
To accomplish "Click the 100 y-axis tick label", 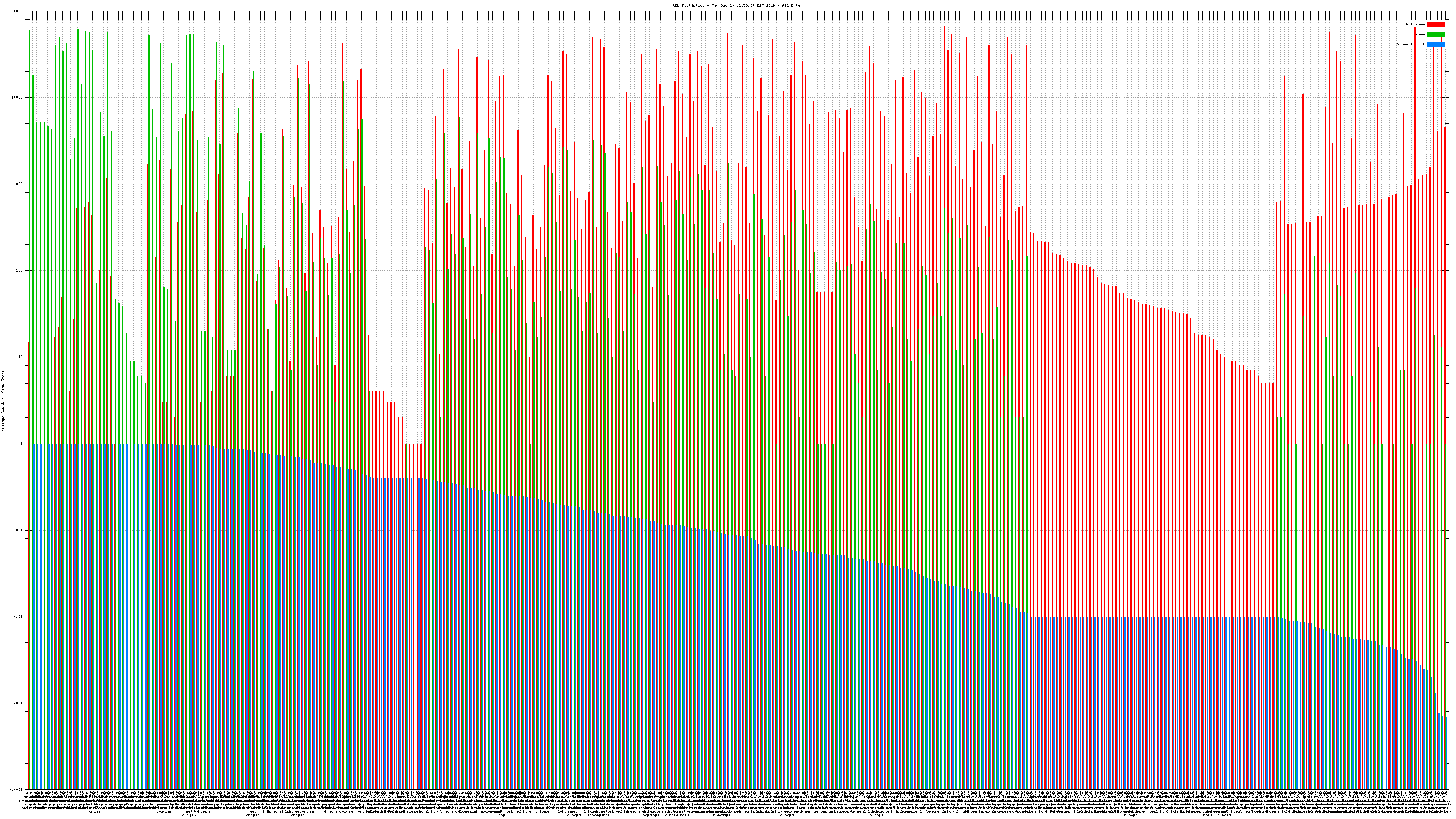I will 20,271.
